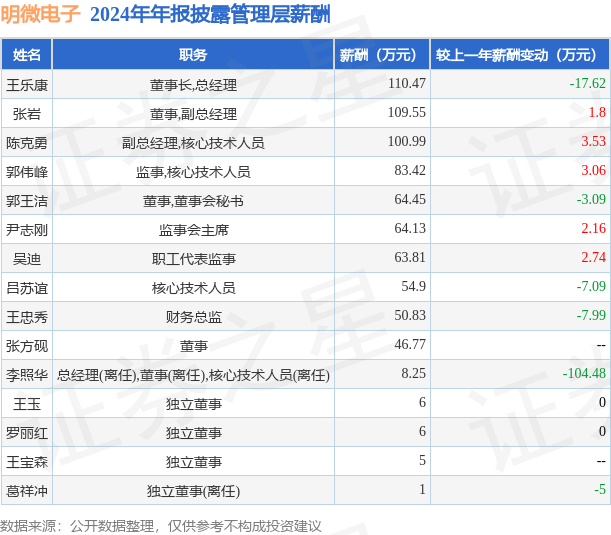611x535 pixels.
Task: Click salary value 64.13
Action: pyautogui.click(x=410, y=228)
